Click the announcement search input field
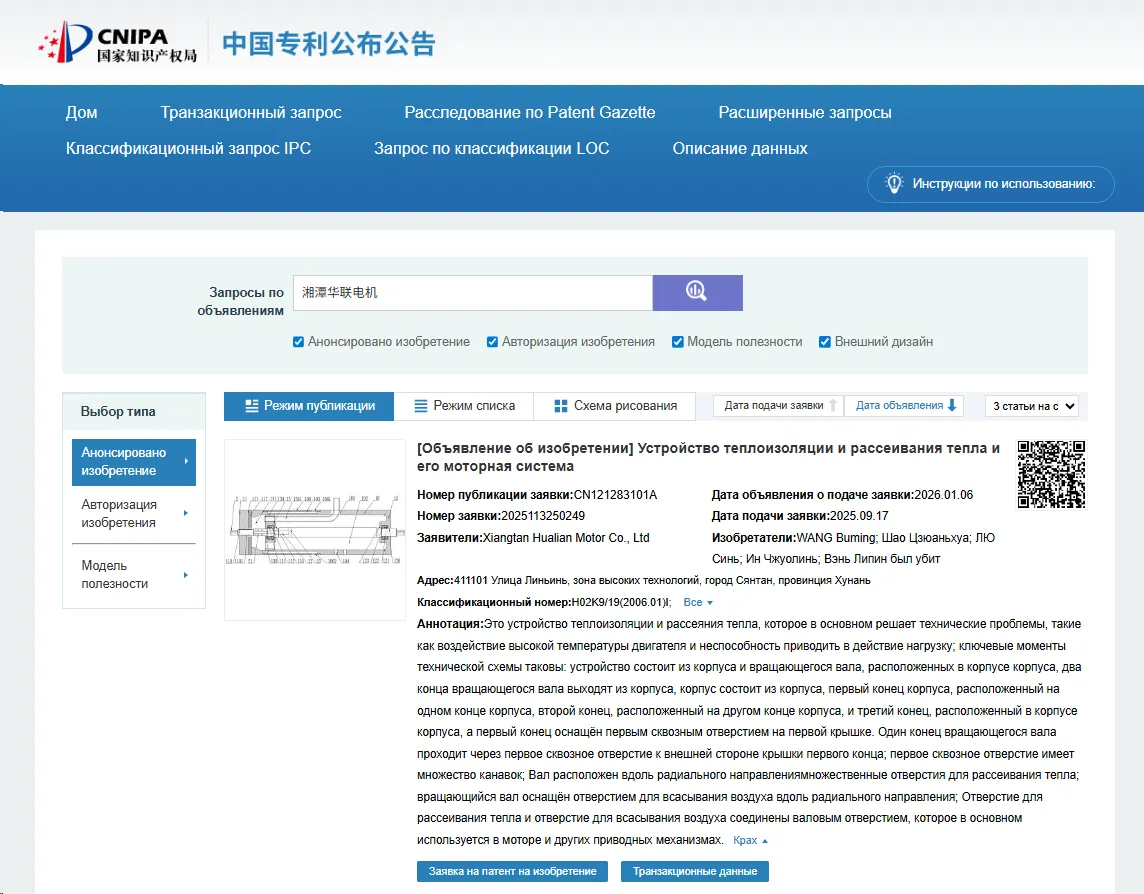Image resolution: width=1144 pixels, height=894 pixels. coord(472,293)
